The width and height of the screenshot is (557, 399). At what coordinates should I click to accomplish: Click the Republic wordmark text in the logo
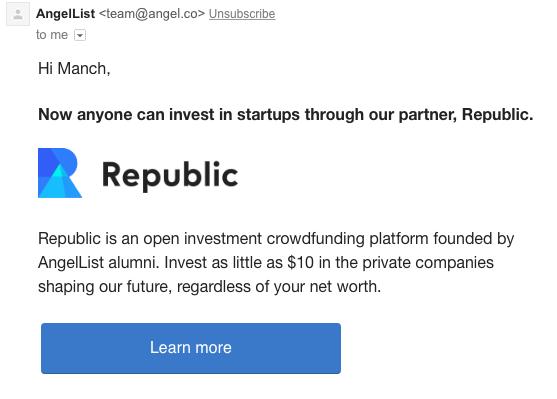tap(170, 175)
